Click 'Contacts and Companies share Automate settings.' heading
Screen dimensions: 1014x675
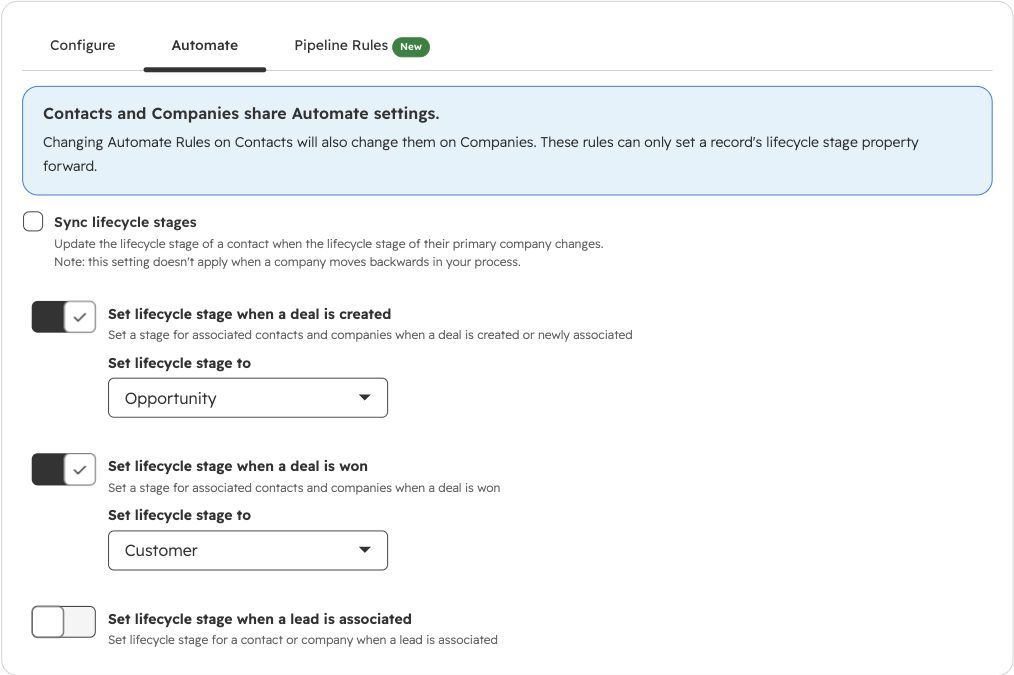click(x=241, y=114)
